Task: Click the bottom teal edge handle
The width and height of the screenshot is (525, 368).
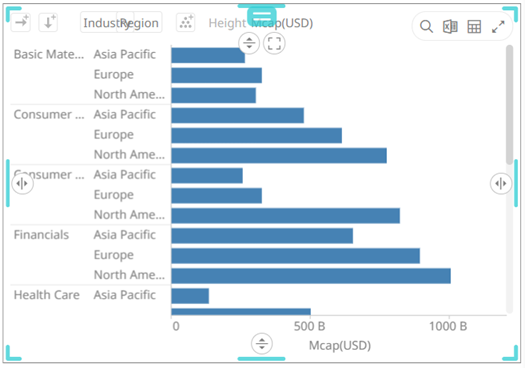Action: click(261, 359)
